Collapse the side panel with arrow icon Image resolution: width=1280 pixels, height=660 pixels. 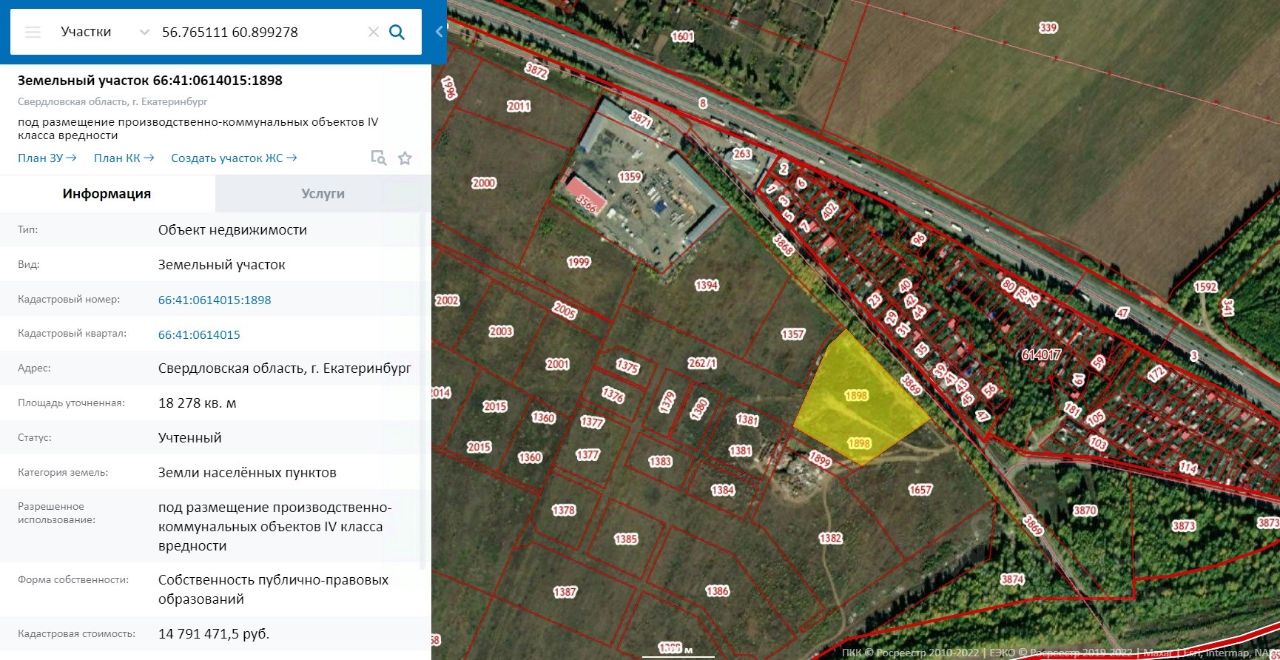coord(439,32)
